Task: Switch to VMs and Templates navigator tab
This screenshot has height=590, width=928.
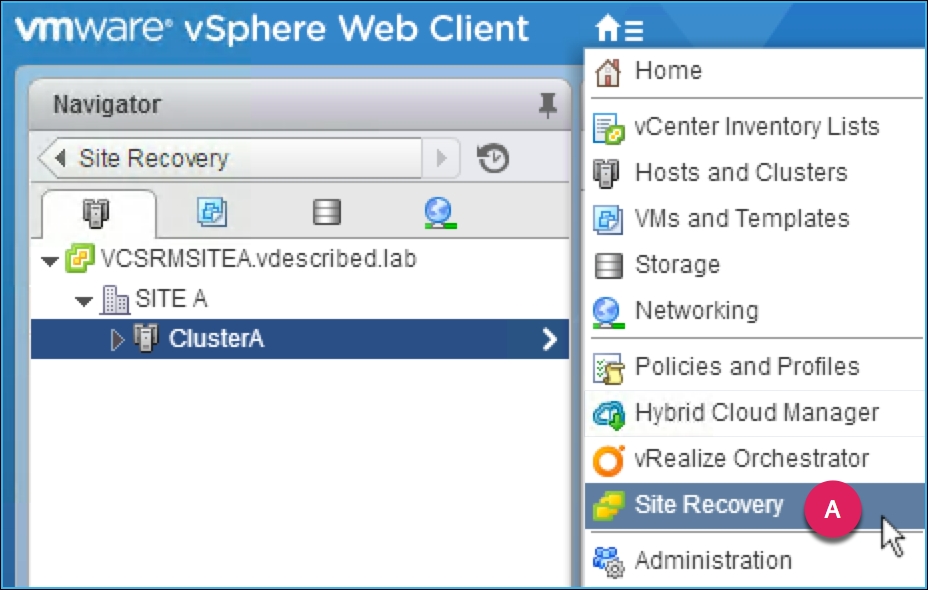Action: tap(212, 212)
